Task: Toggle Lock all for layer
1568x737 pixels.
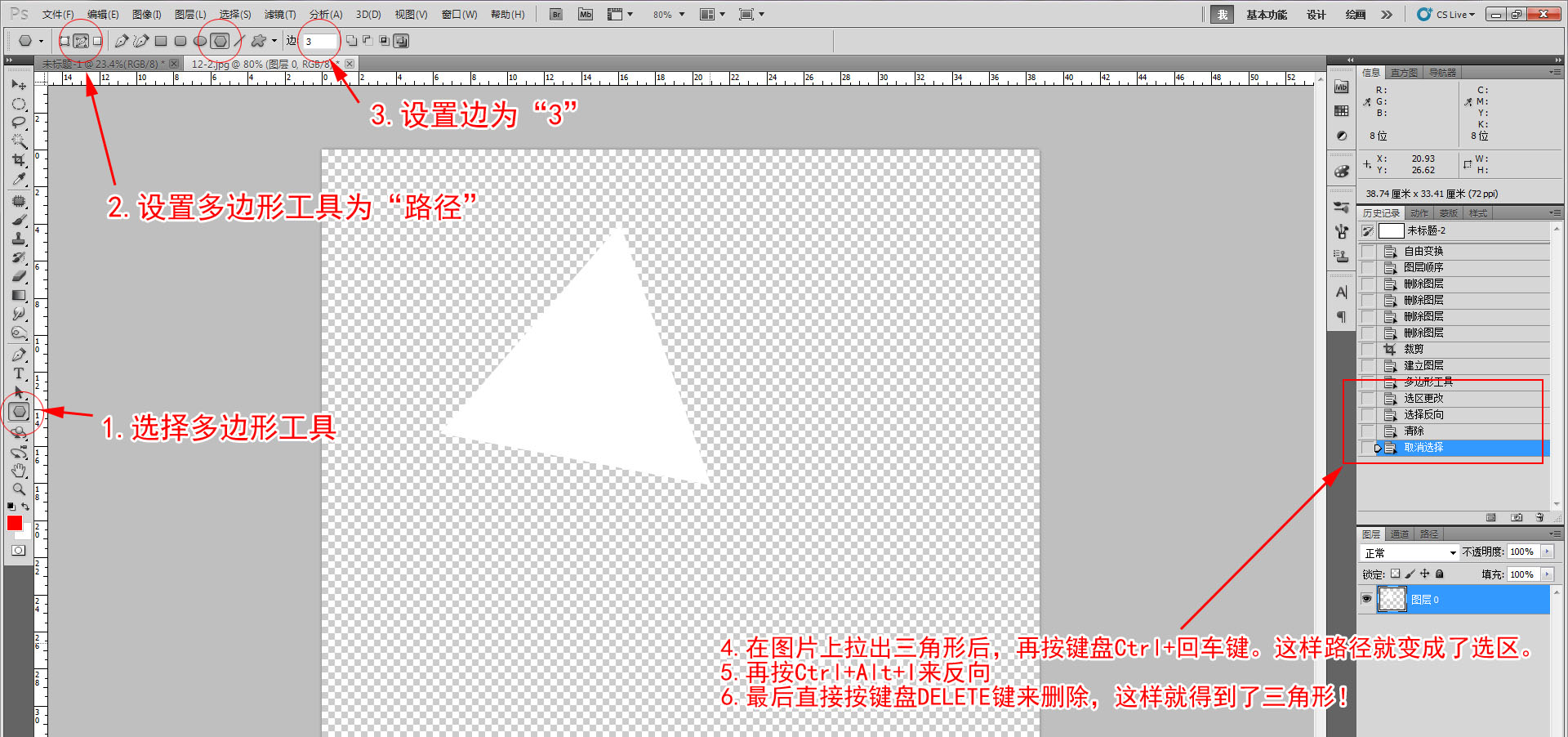Action: [1440, 574]
